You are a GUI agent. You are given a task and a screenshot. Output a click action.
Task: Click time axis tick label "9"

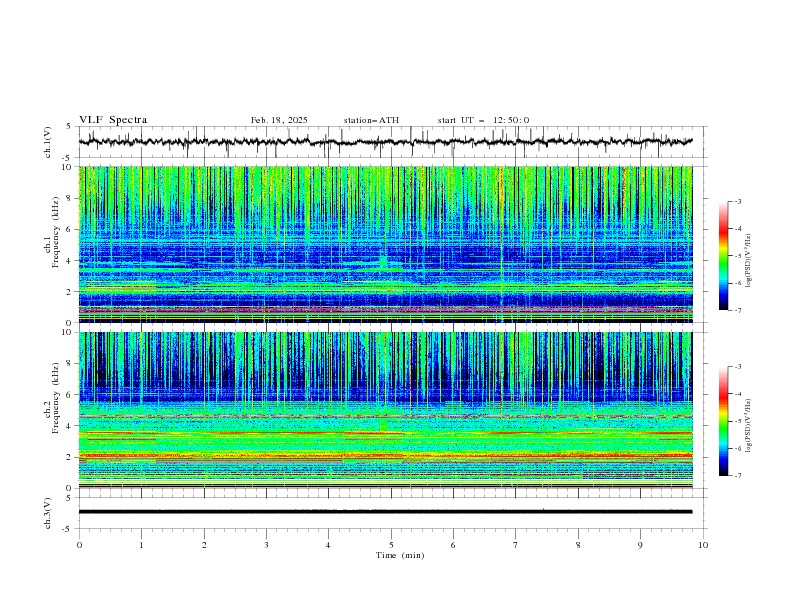coord(640,545)
